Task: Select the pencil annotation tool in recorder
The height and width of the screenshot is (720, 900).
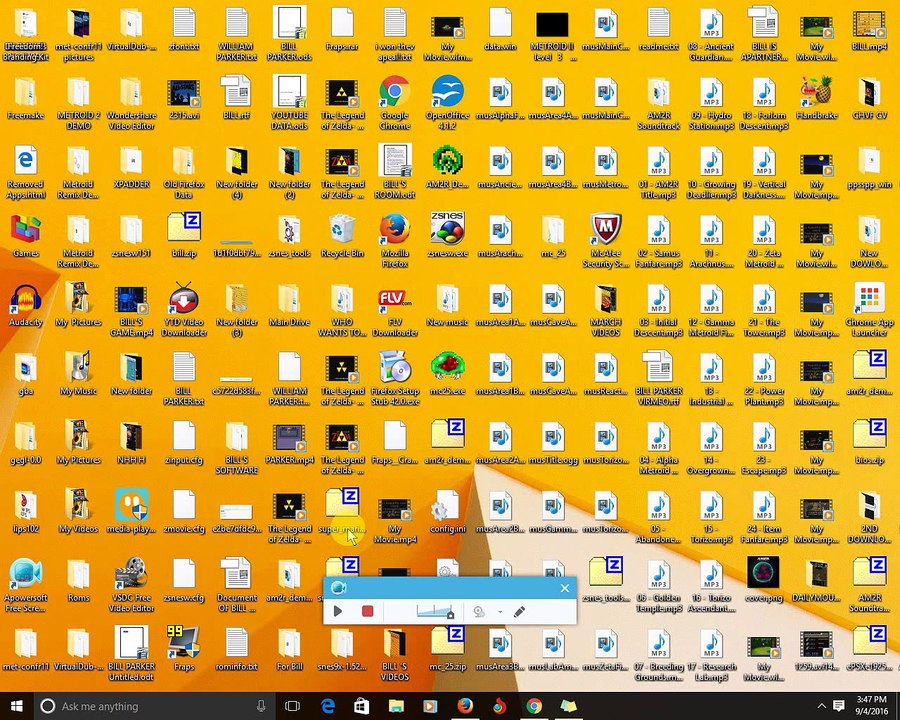Action: (519, 611)
